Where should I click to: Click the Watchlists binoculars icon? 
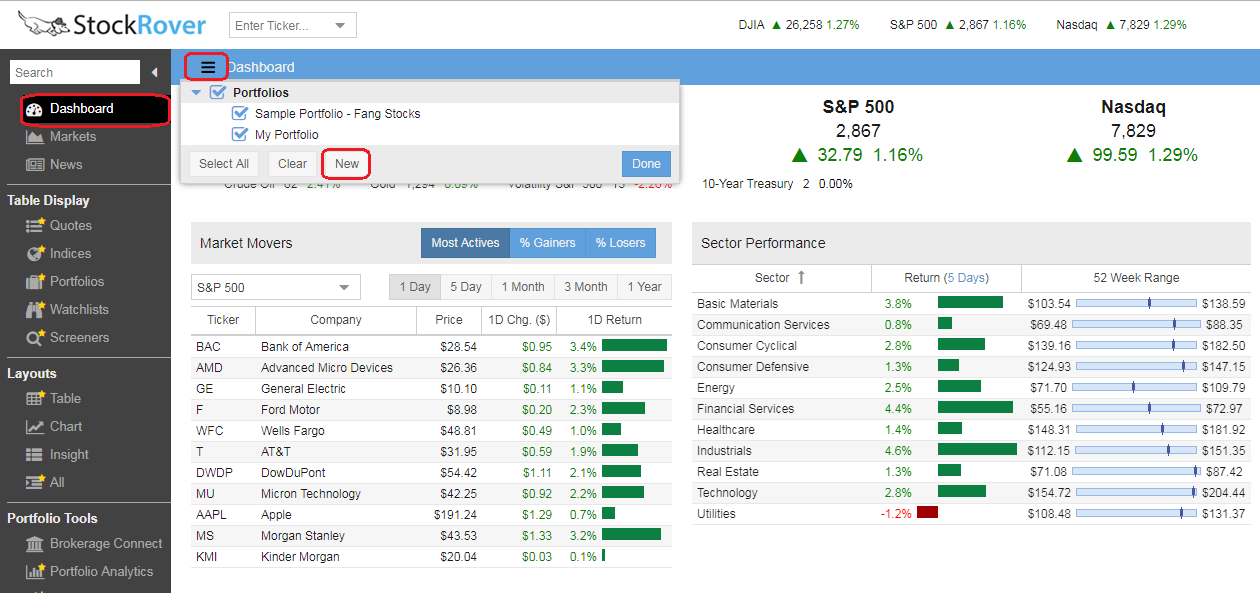pos(35,310)
